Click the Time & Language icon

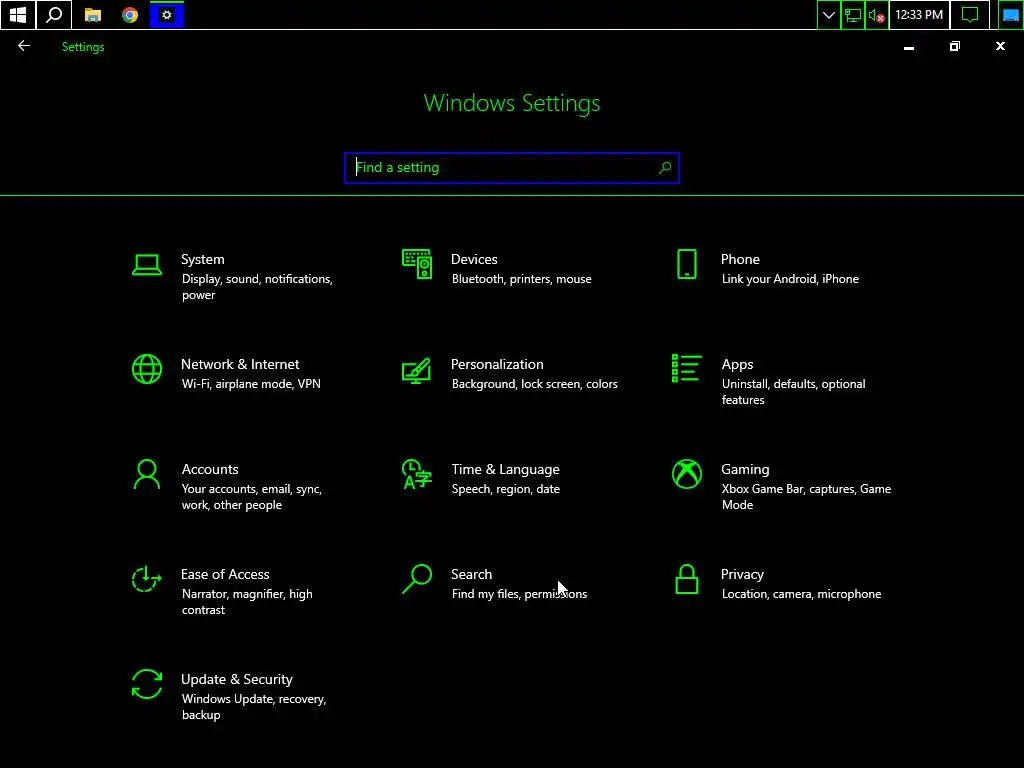coord(417,474)
